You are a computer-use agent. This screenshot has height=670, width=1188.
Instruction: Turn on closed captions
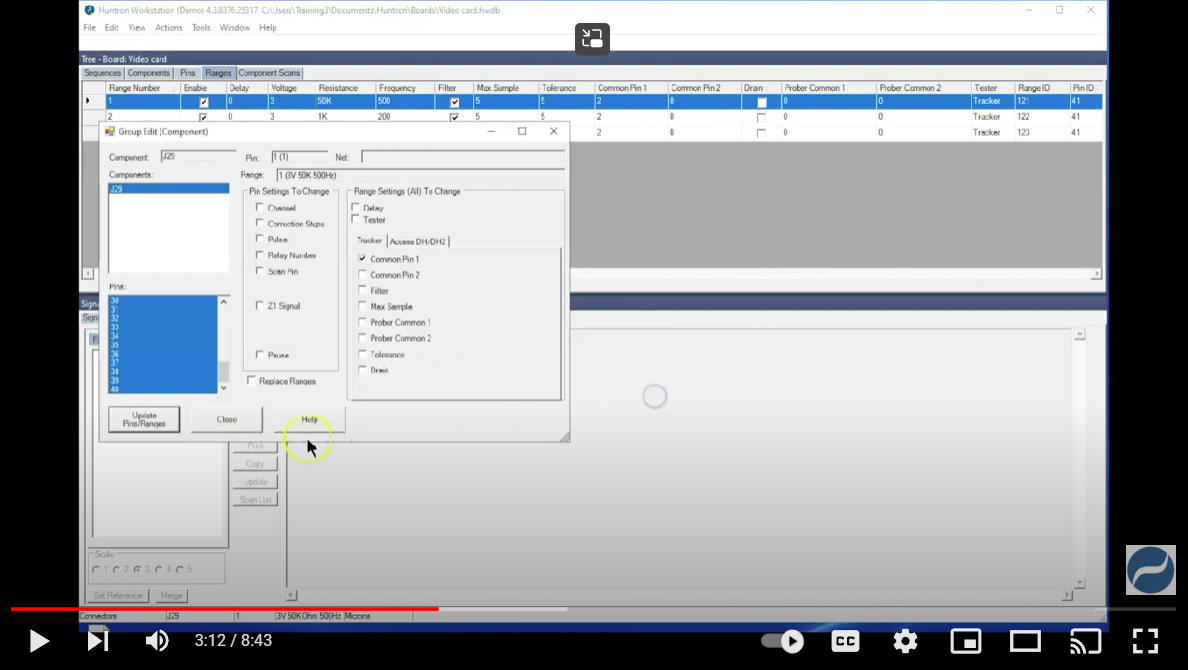pyautogui.click(x=845, y=641)
